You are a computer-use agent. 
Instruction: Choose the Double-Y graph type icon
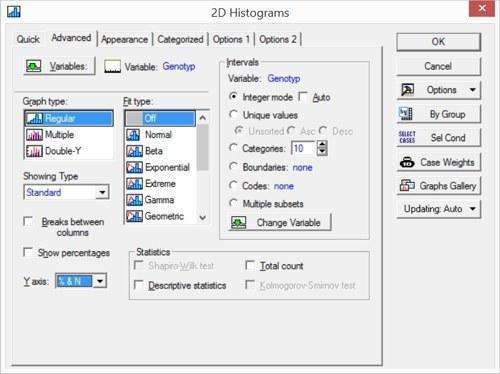pos(34,151)
